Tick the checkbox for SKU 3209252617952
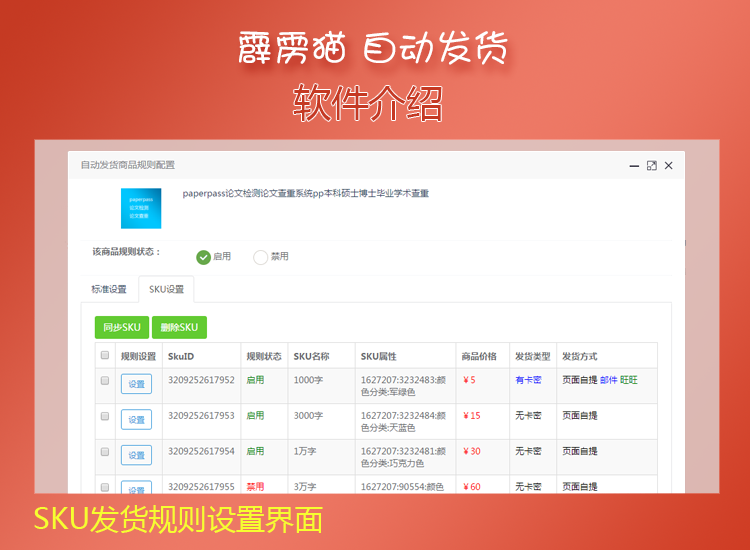 [x=105, y=381]
